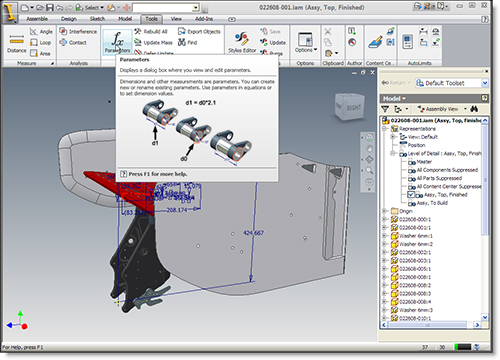500x360 pixels.
Task: Click the 424.667 dimension in the viewport
Action: point(253,233)
